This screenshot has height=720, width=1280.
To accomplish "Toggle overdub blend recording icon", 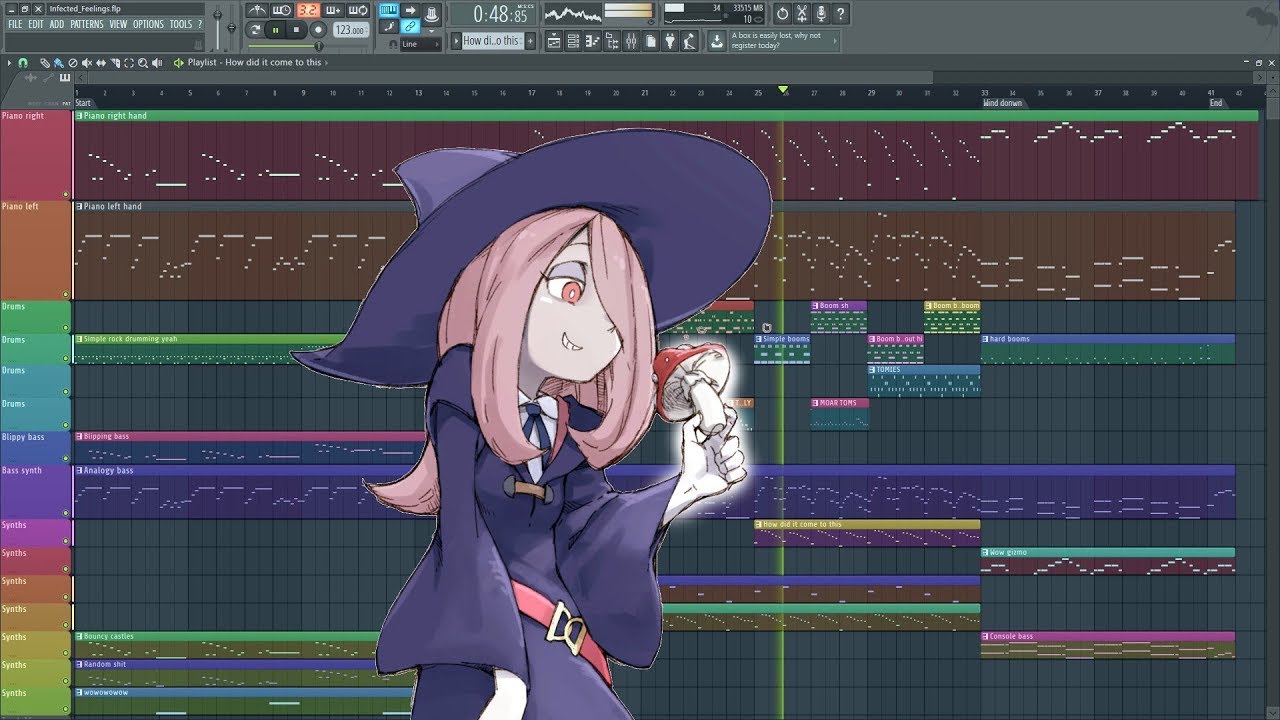I will click(x=333, y=10).
